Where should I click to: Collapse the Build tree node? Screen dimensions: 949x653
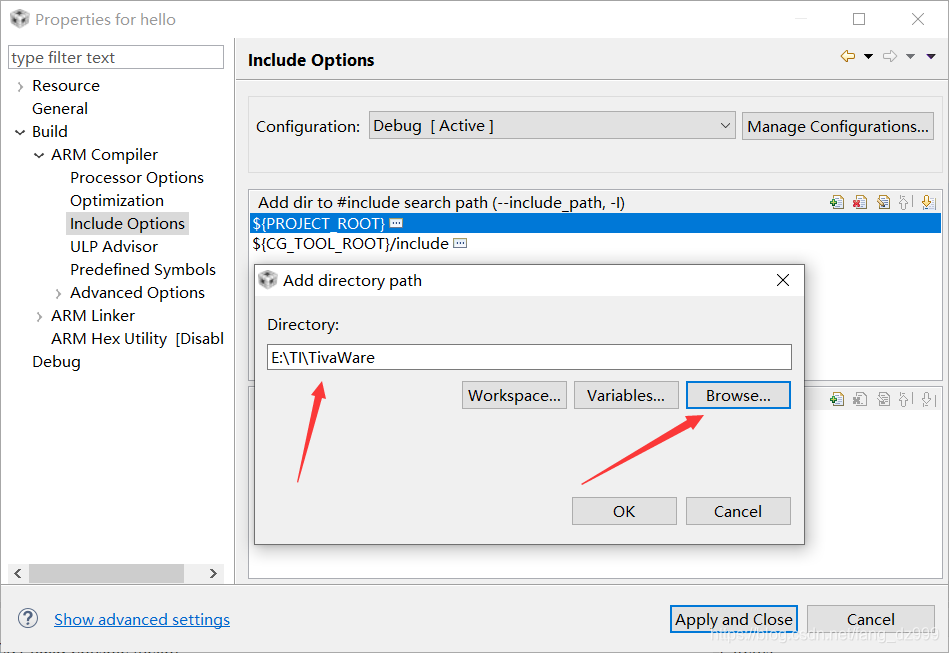pos(21,132)
